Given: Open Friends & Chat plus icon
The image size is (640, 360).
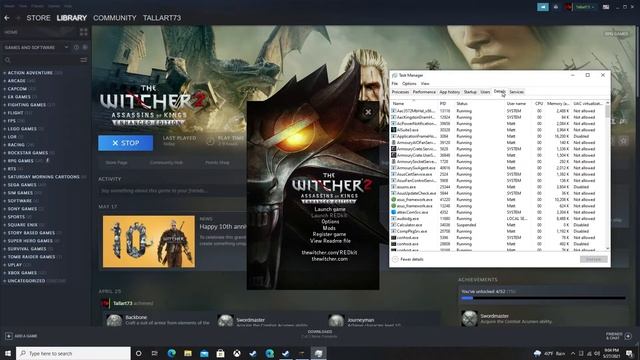Looking at the screenshot, I should [628, 336].
